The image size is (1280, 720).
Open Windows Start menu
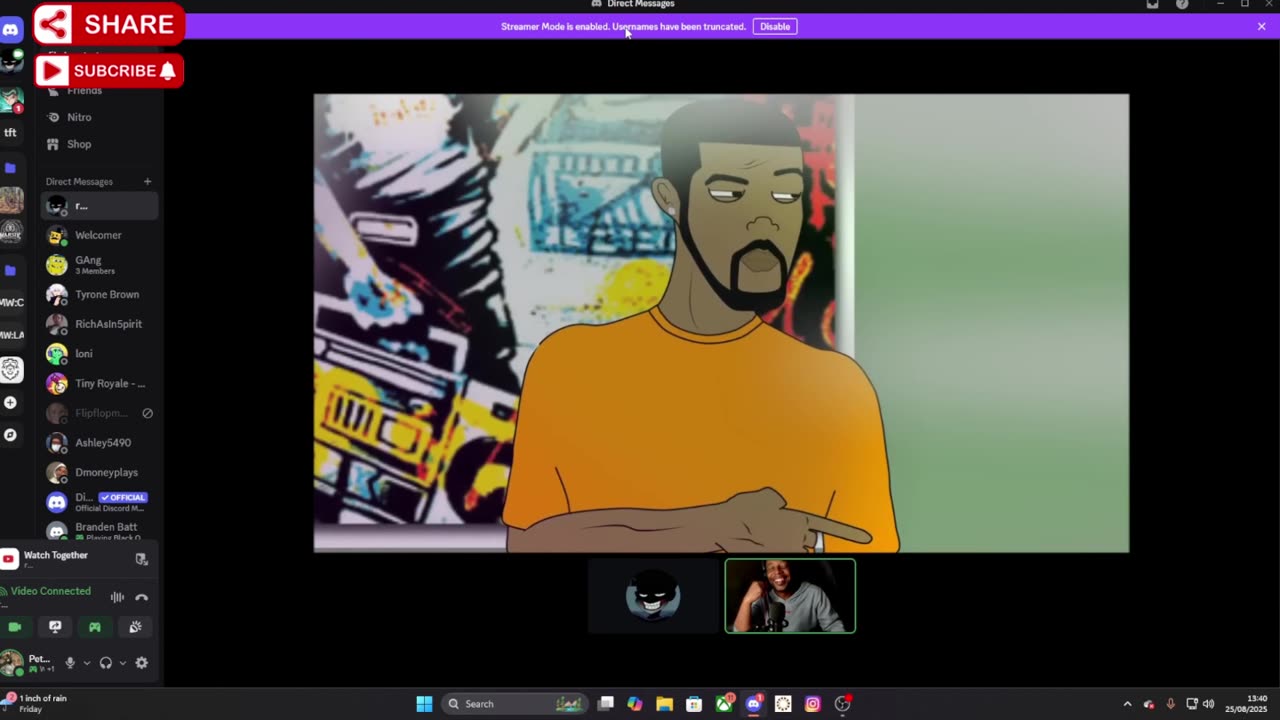[x=424, y=704]
